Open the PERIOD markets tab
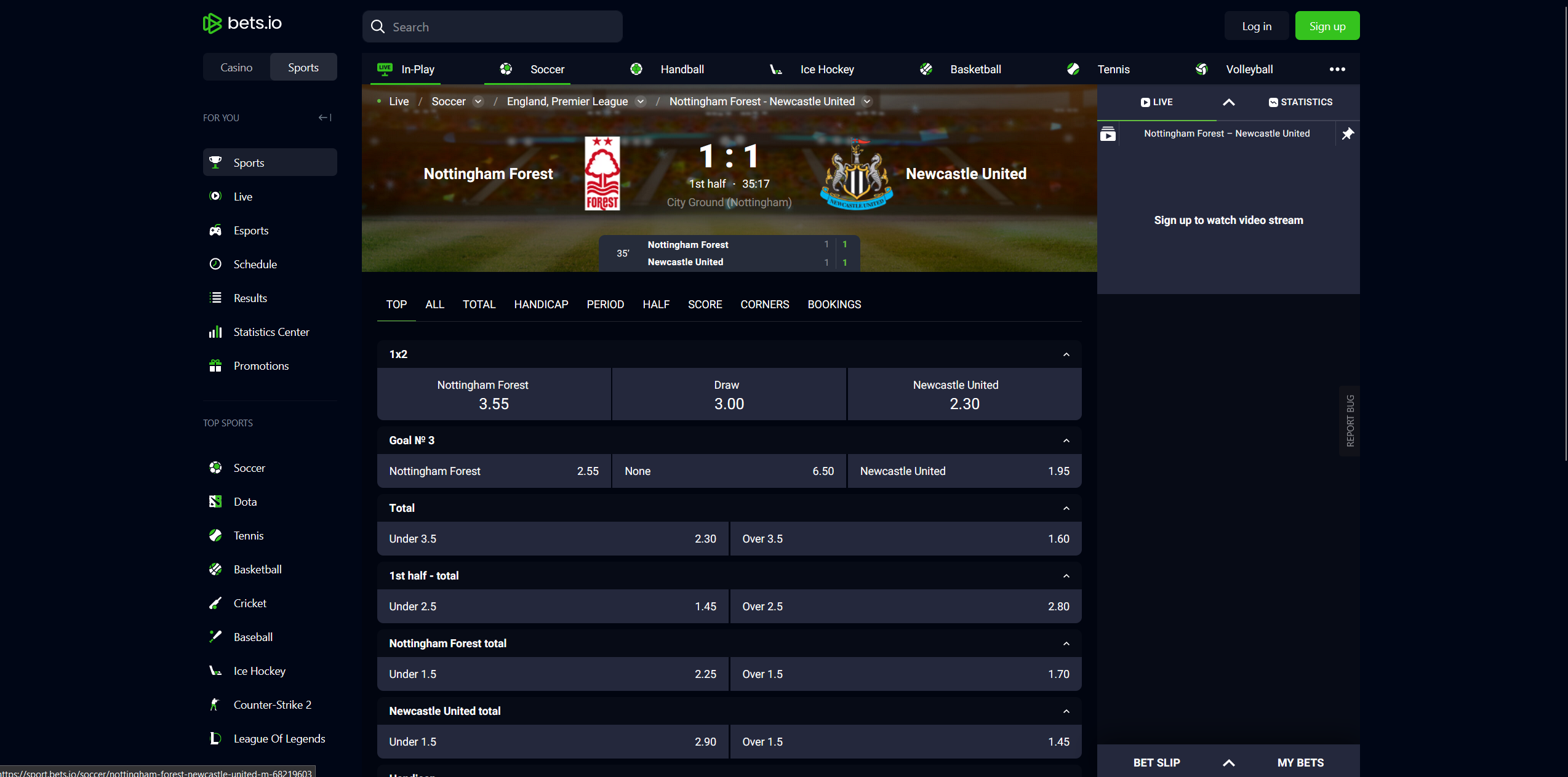This screenshot has width=1568, height=777. coord(605,305)
